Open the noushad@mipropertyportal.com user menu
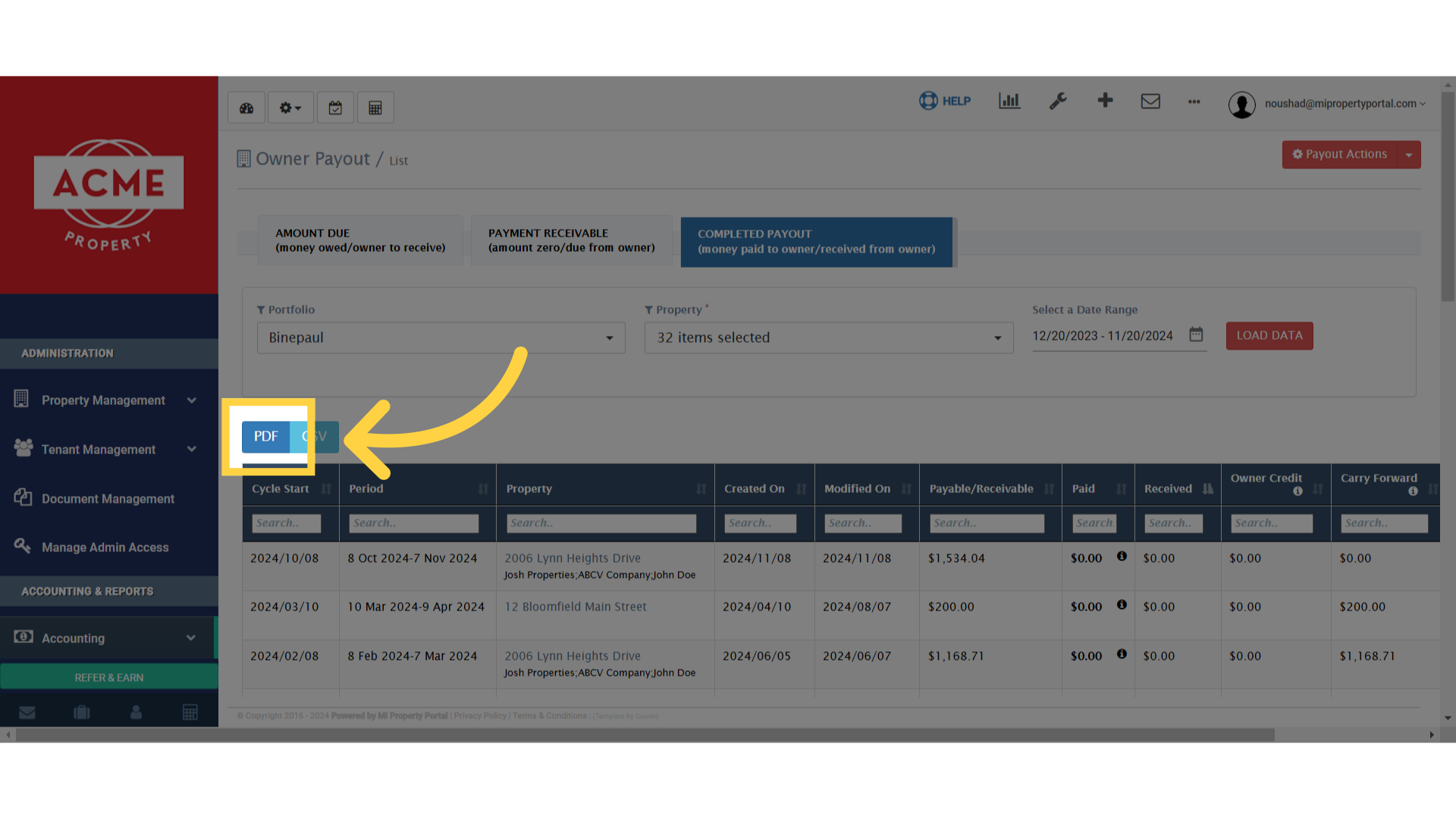The height and width of the screenshot is (819, 1456). [1327, 104]
